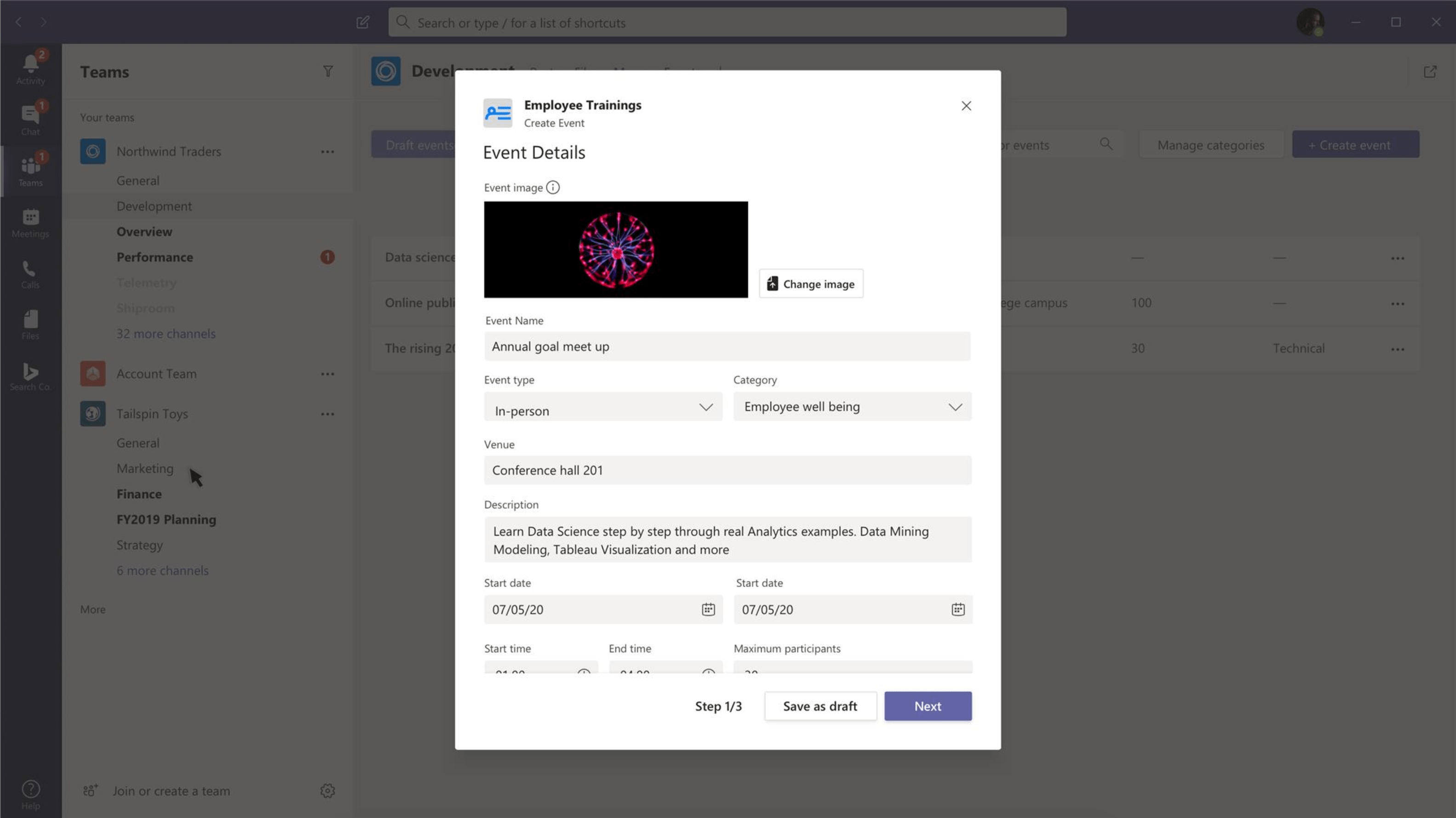Open settings gear next to Join or create a team
This screenshot has width=1456, height=818.
click(327, 791)
